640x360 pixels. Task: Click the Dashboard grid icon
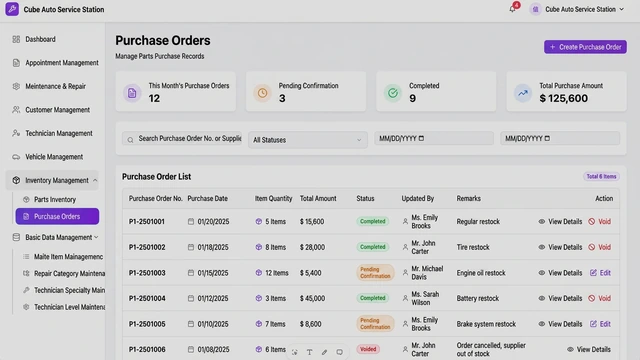(16, 39)
